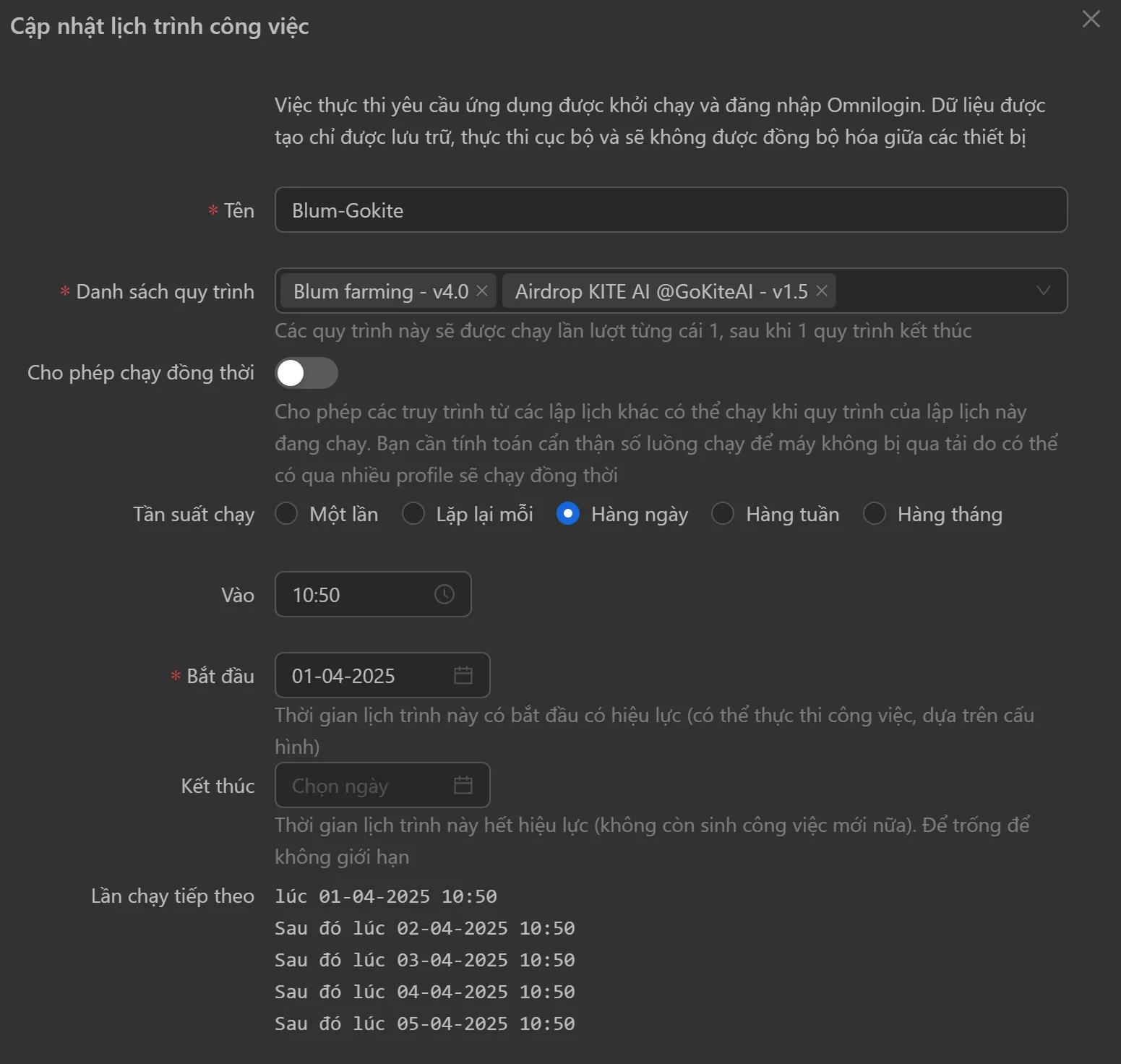Select the Hàng tuần frequency option

coord(723,514)
